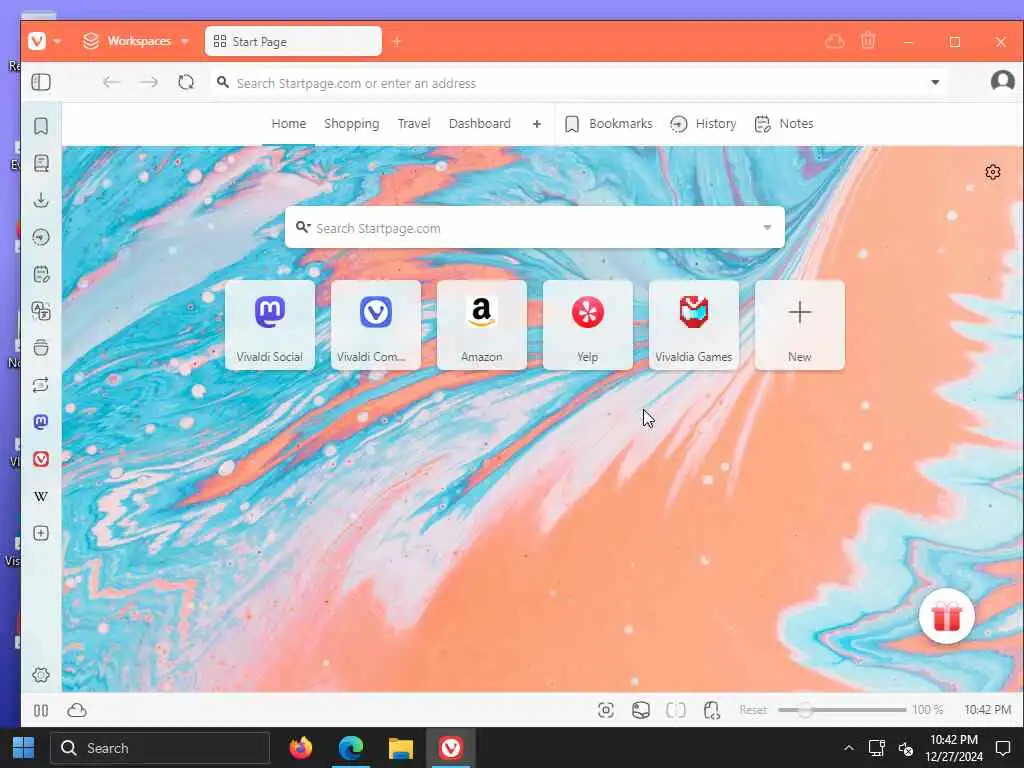
Task: Click the Search Startpage.com search field
Action: (535, 227)
